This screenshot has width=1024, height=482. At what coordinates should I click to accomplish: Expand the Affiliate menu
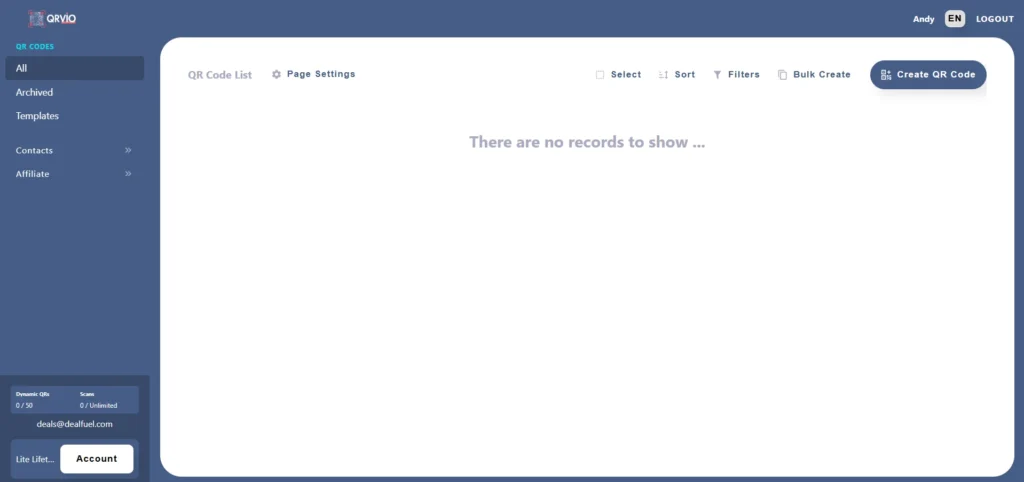74,174
